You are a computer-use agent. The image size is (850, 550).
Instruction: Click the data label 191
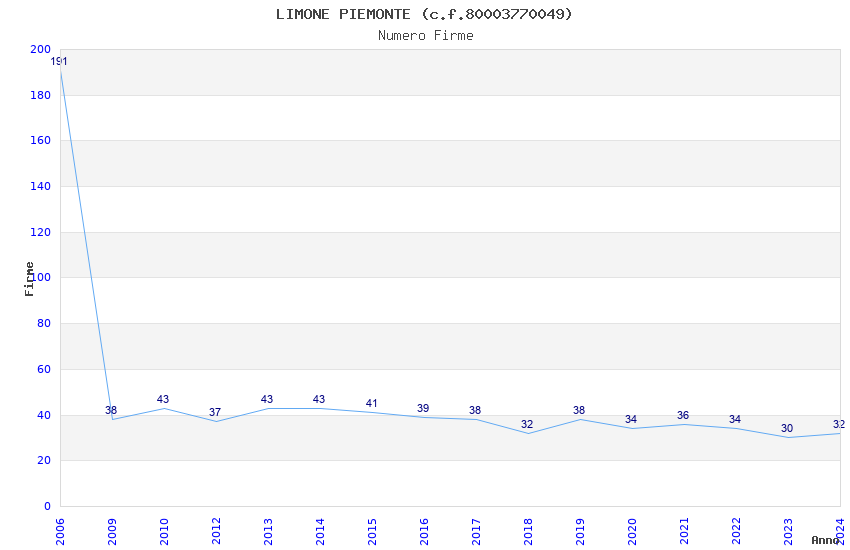[59, 62]
